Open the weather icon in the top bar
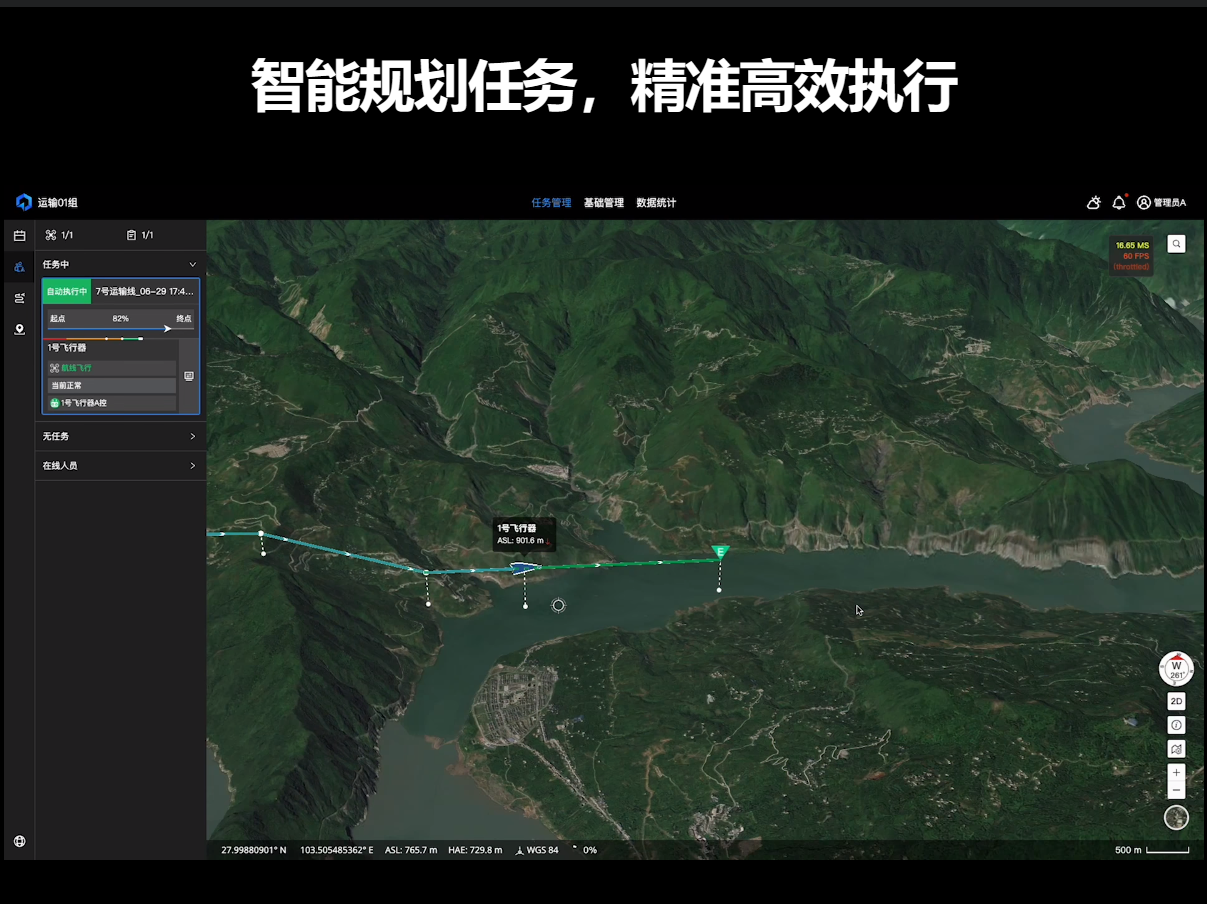The width and height of the screenshot is (1207, 904). pos(1093,202)
